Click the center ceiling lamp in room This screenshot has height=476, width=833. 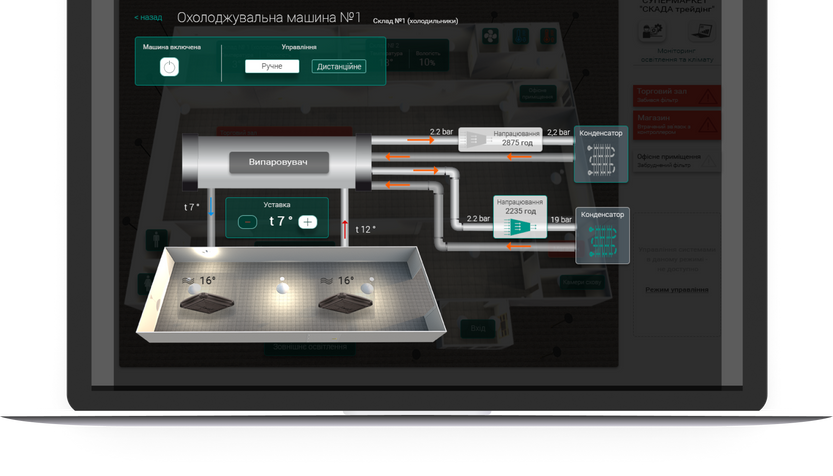(x=282, y=290)
